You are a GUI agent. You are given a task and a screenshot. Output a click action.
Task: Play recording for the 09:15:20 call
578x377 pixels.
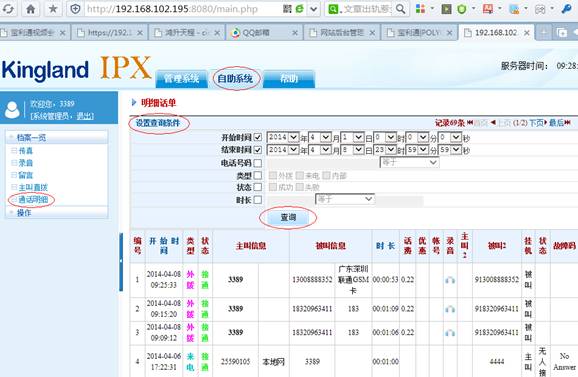point(450,309)
